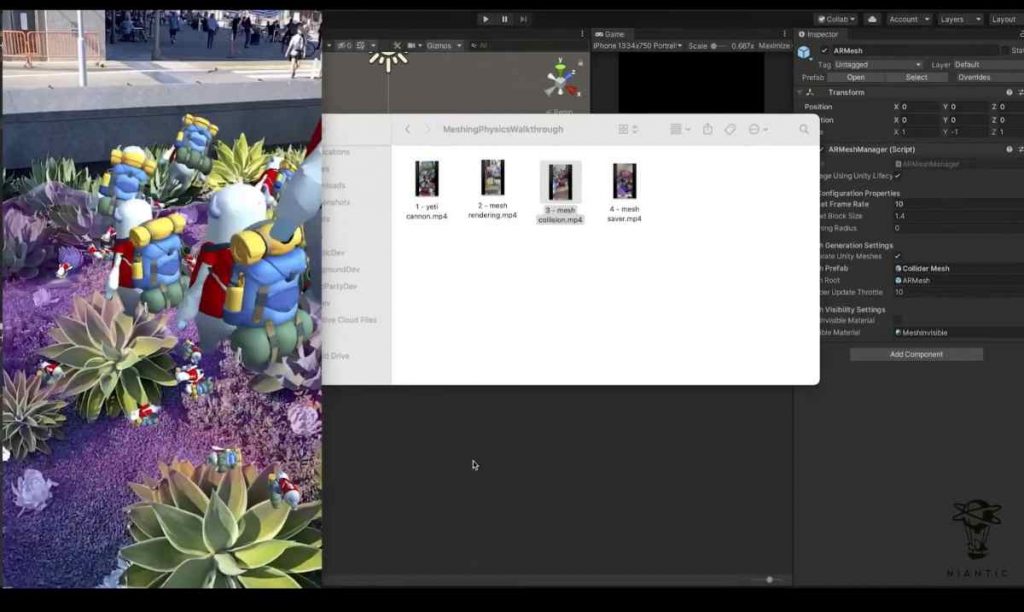Viewport: 1024px width, 612px height.
Task: Click the Prefab Open button
Action: tap(856, 77)
